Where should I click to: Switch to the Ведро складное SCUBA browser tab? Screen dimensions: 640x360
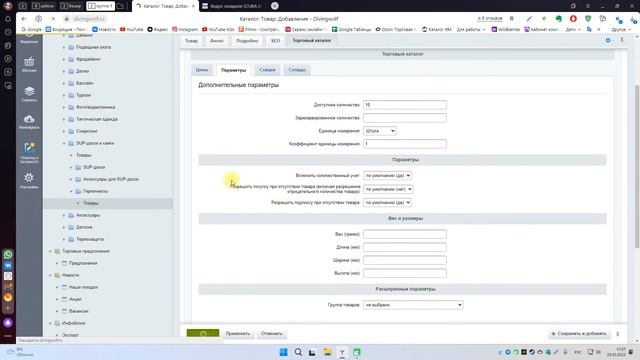point(232,6)
